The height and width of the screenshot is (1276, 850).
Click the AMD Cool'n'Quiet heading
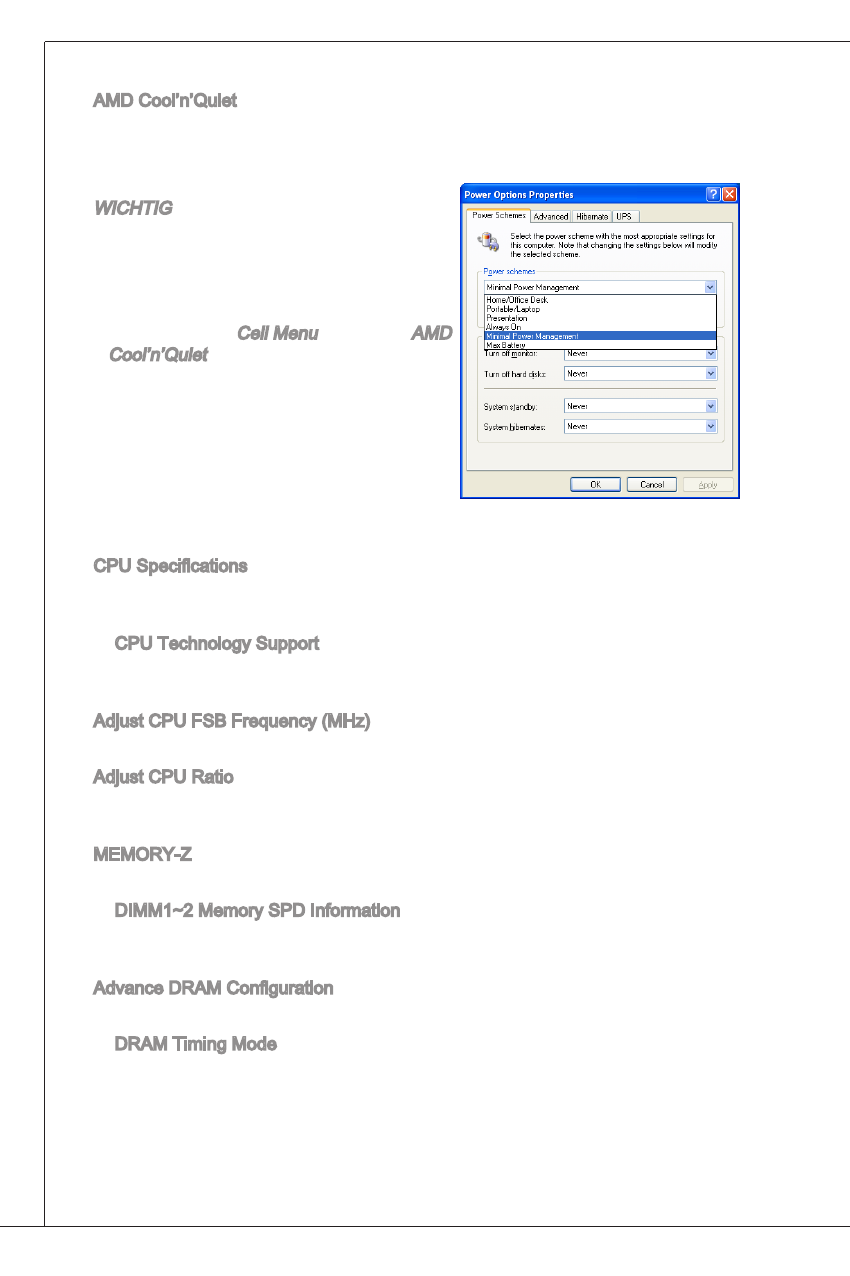click(165, 101)
